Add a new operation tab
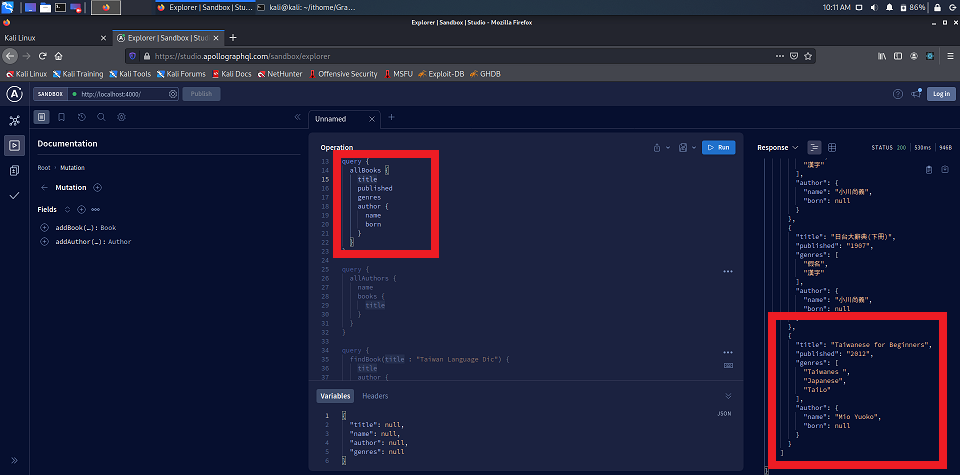Image resolution: width=960 pixels, height=475 pixels. click(392, 118)
